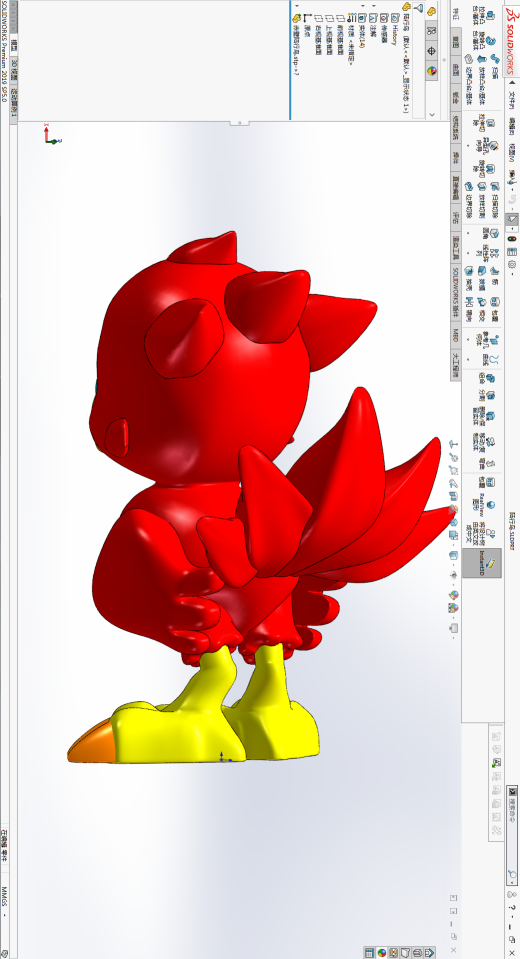520x959 pixels.
Task: Toggle RealView 图形 graphics
Action: [484, 505]
